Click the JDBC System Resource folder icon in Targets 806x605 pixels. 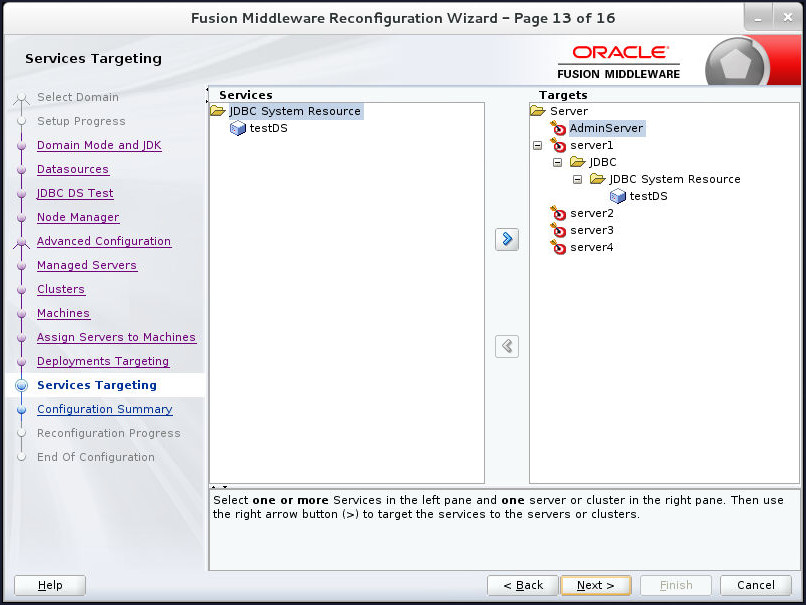(597, 179)
